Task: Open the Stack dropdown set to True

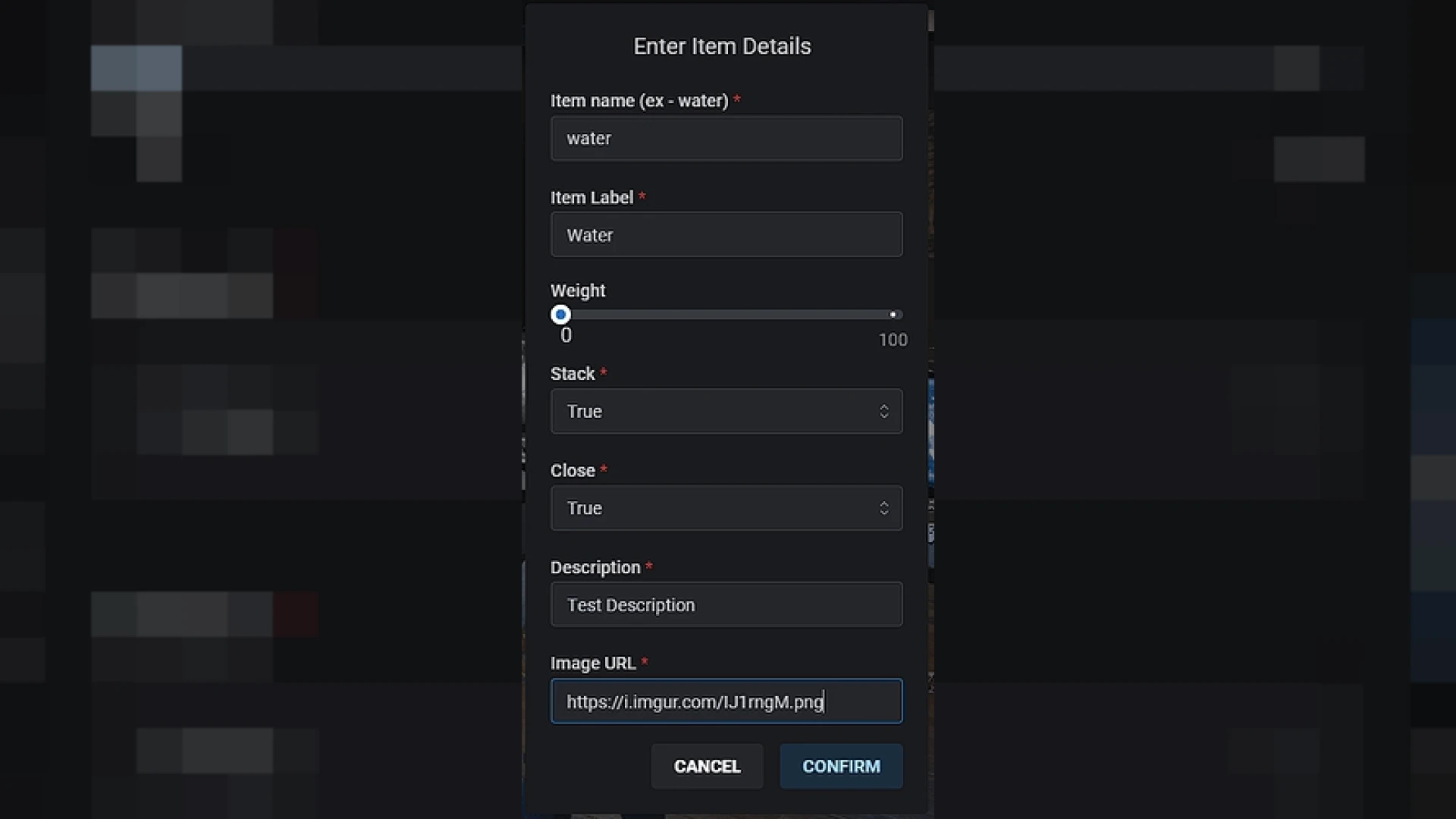Action: (726, 411)
